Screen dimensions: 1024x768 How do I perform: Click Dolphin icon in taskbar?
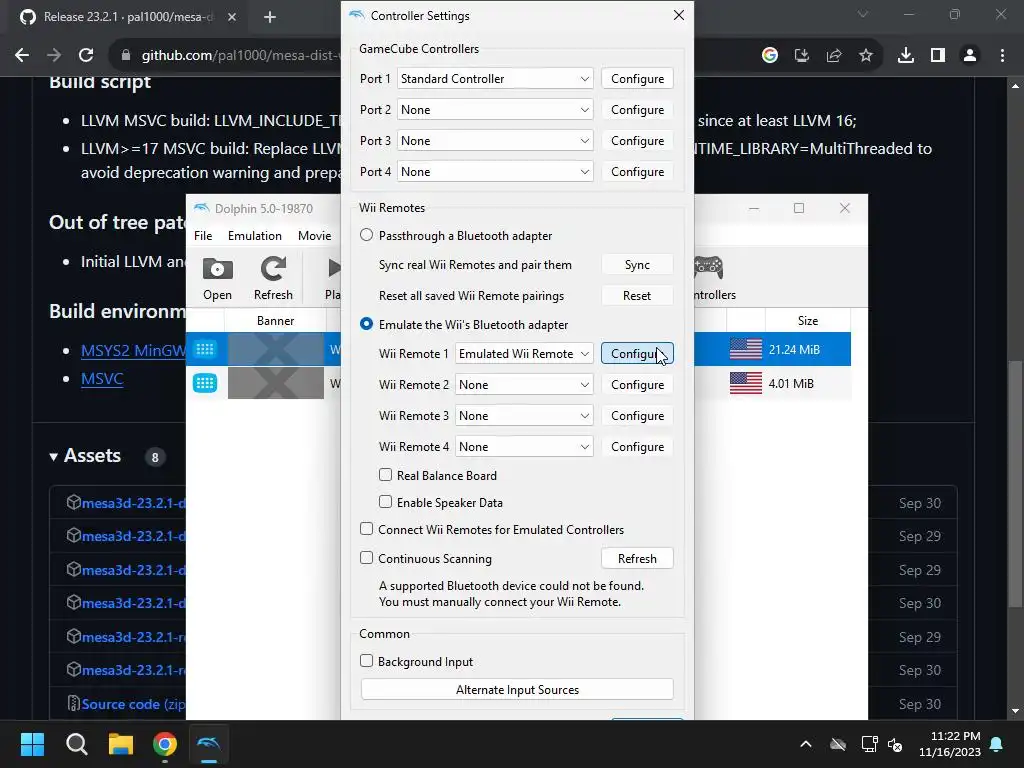(209, 744)
